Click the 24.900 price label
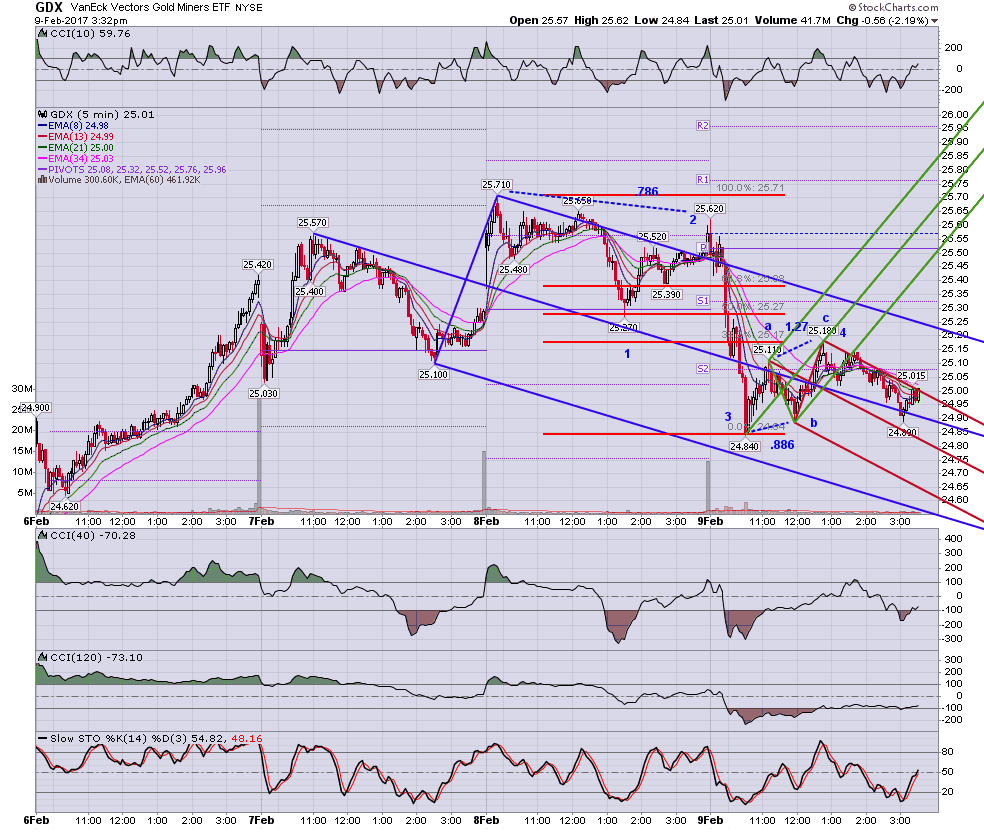 pyautogui.click(x=35, y=408)
